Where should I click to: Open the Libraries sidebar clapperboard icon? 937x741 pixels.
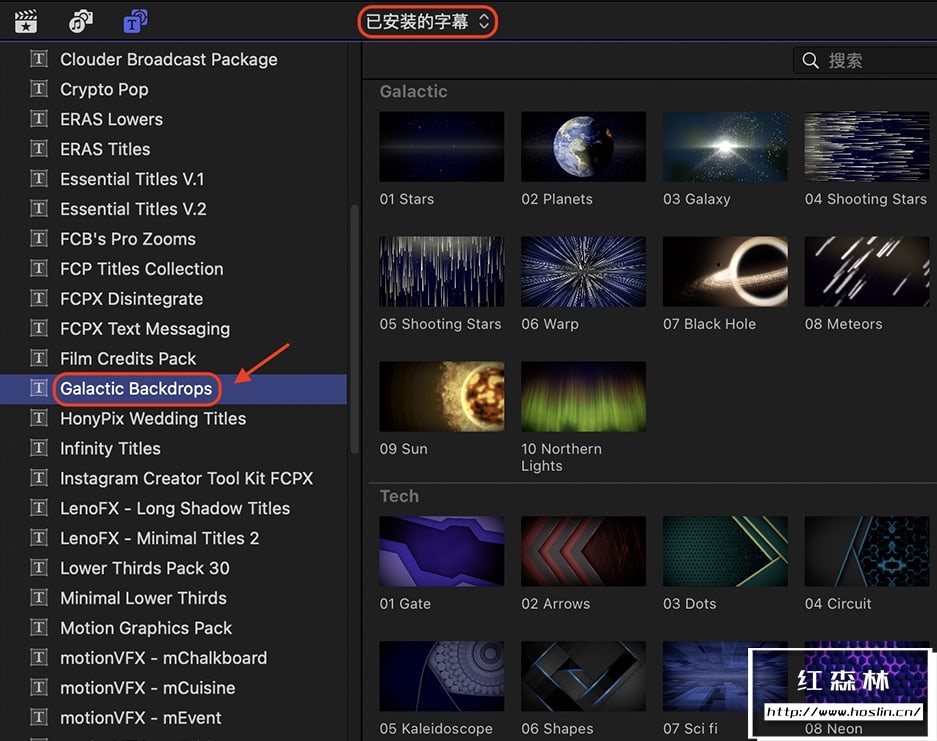pyautogui.click(x=26, y=22)
